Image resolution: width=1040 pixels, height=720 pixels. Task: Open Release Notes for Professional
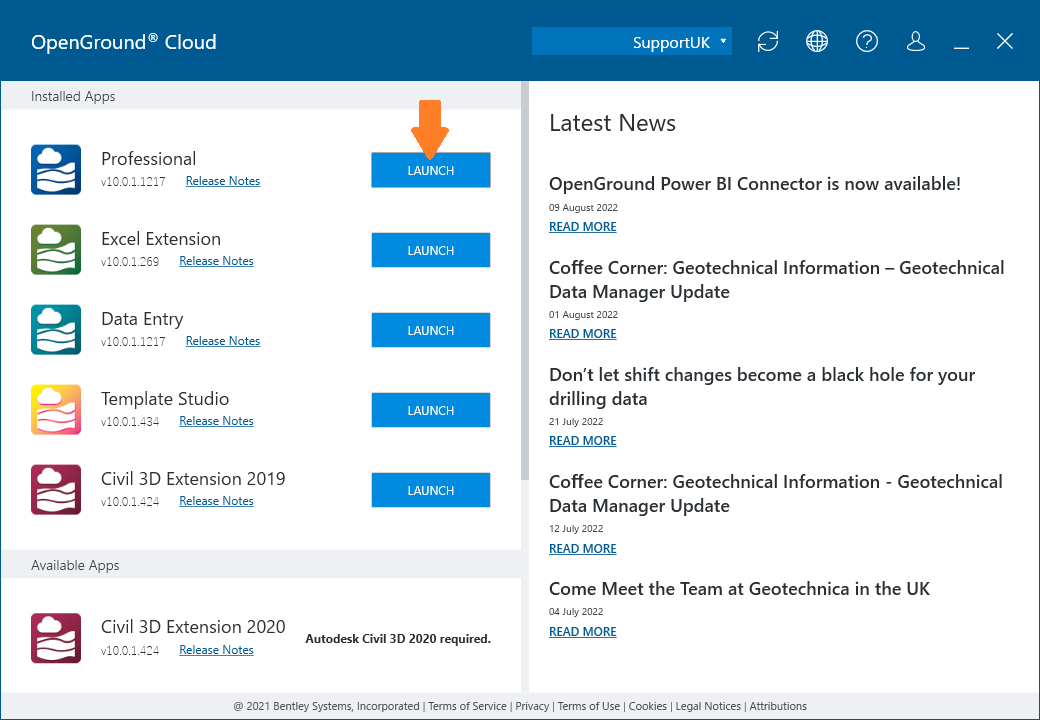[x=223, y=181]
